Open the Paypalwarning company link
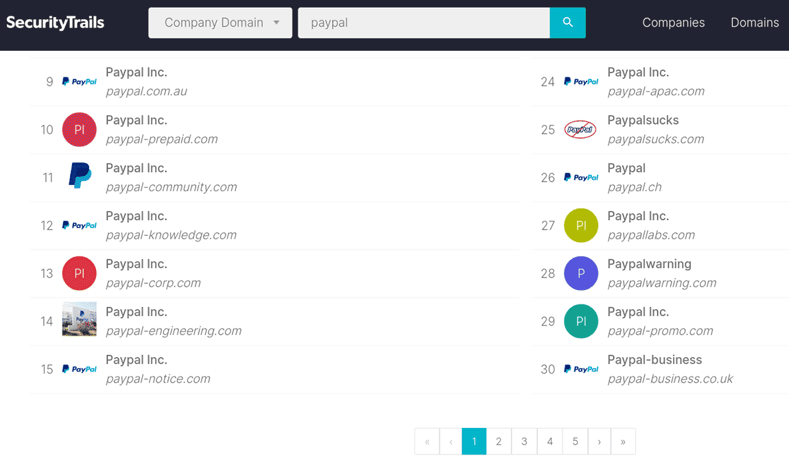789x469 pixels. pos(649,264)
